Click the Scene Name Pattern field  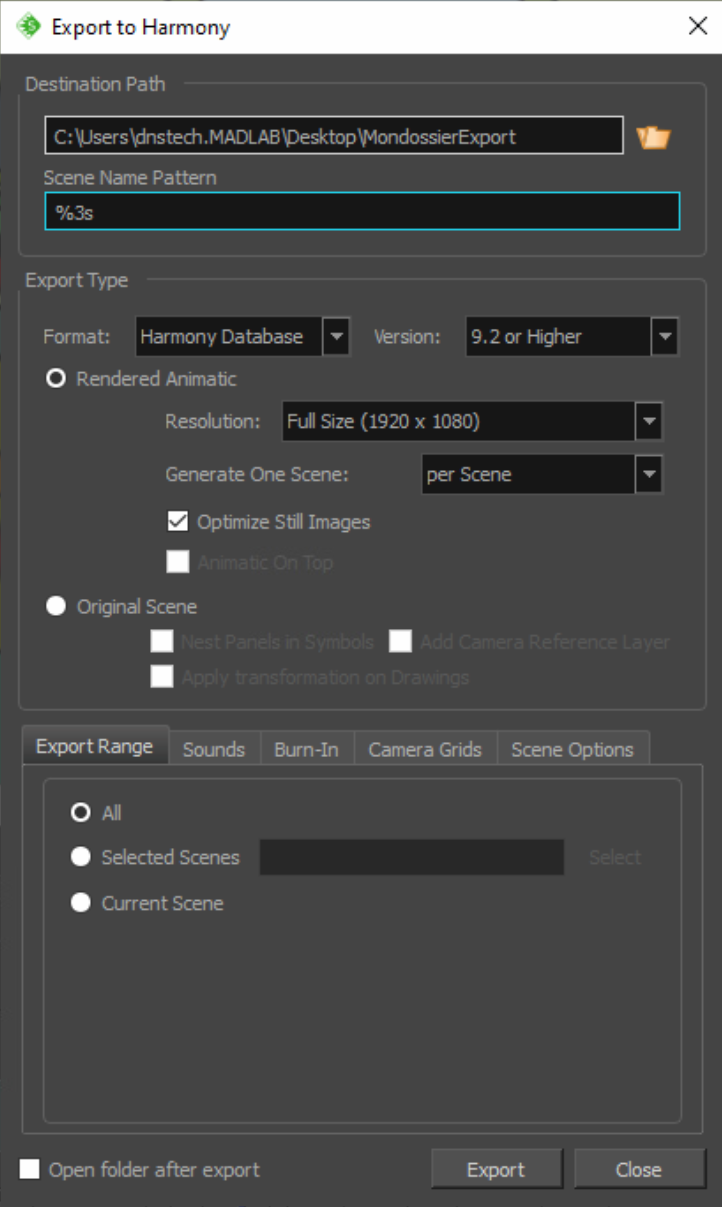[x=362, y=212]
